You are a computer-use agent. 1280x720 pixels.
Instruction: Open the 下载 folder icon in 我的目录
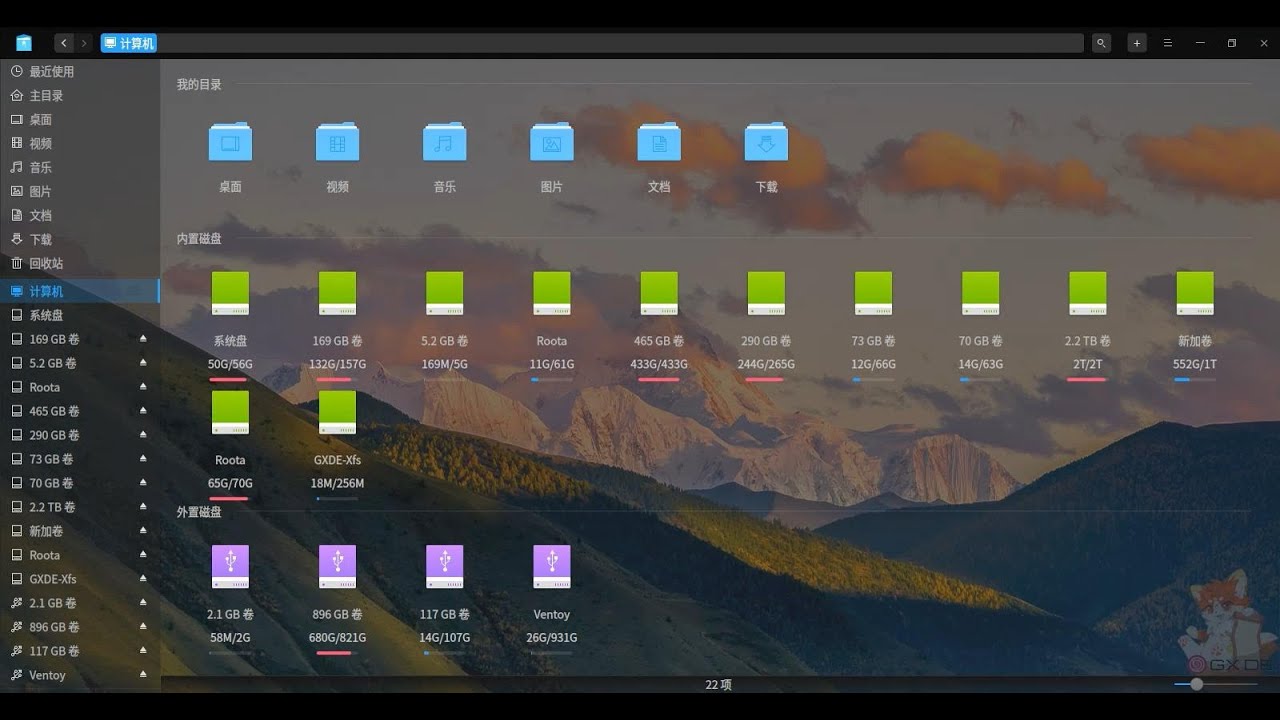(x=766, y=143)
